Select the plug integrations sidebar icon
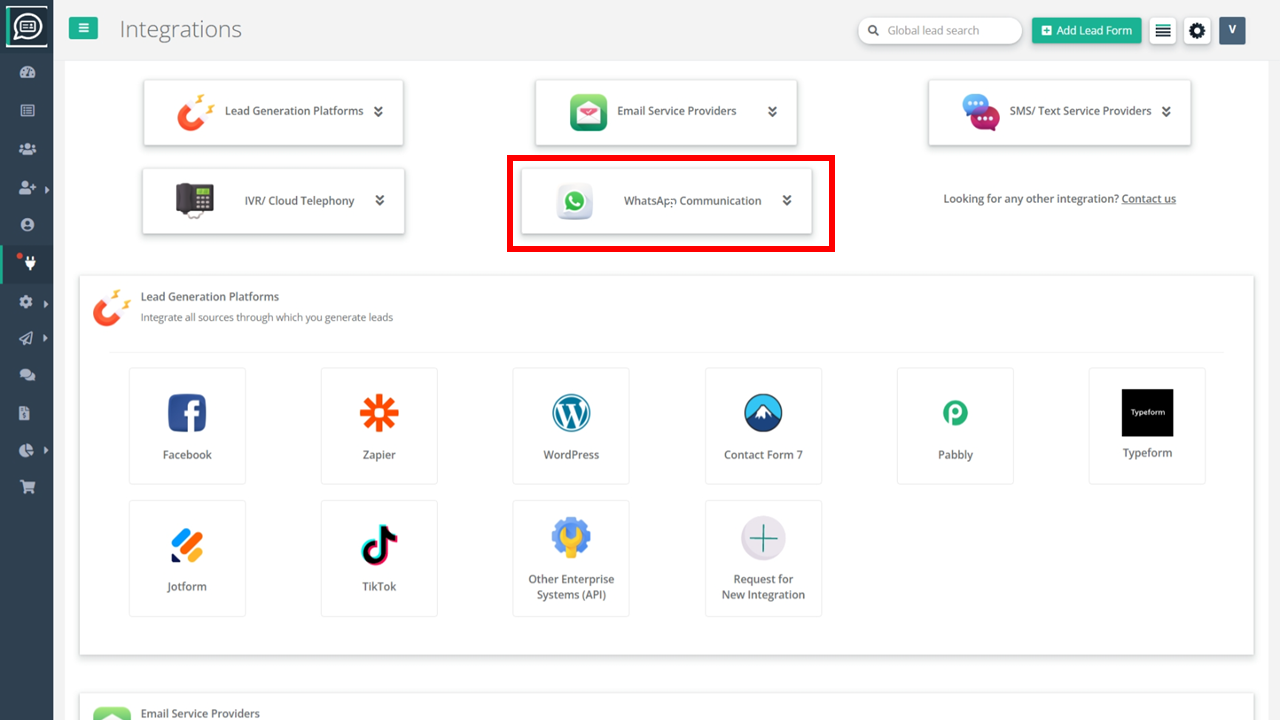This screenshot has width=1280, height=720. coord(27,263)
